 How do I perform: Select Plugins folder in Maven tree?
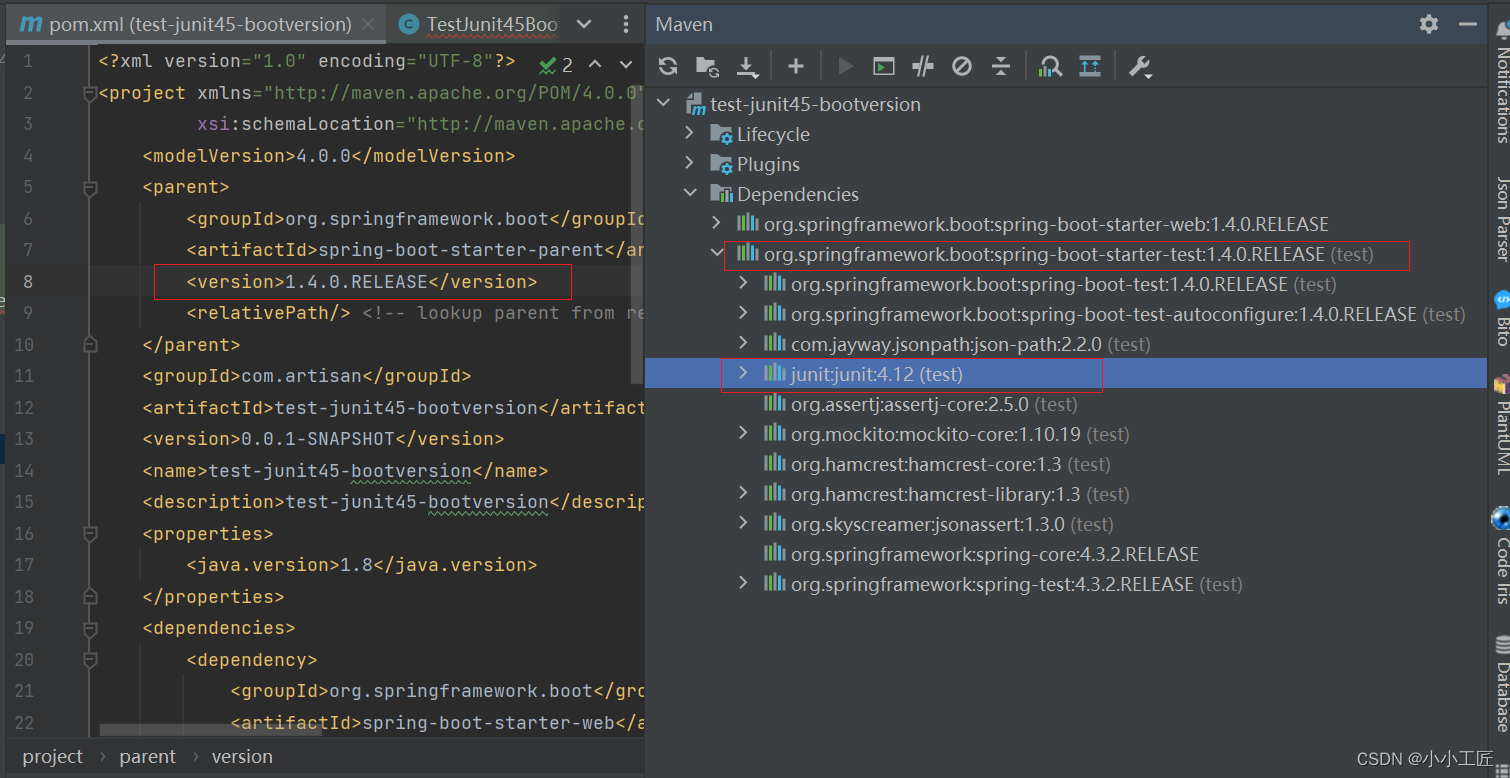[755, 164]
